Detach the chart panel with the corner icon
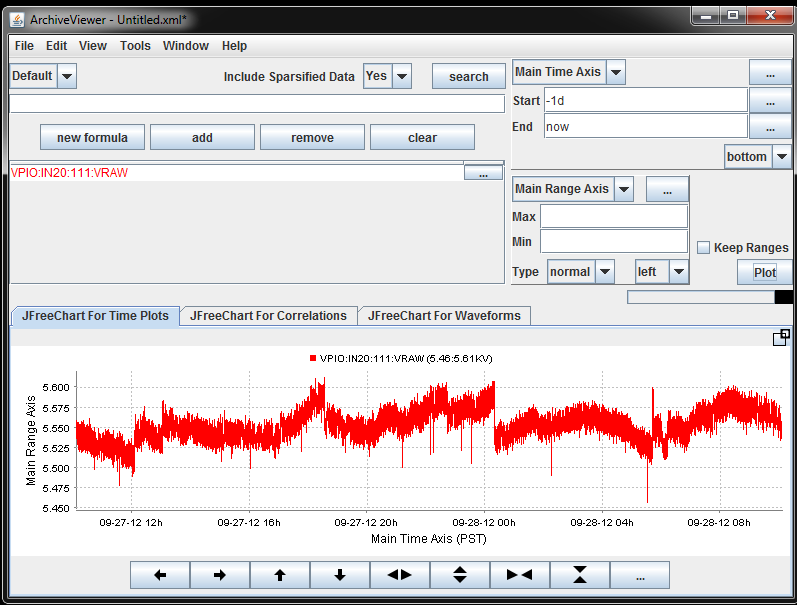Viewport: 797px width, 605px height. (781, 338)
